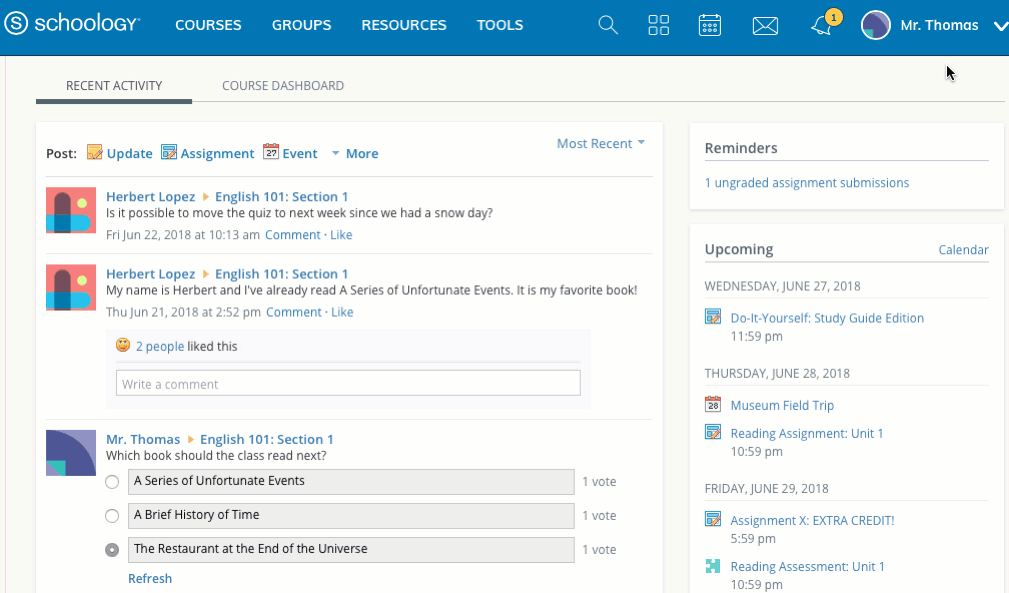Open the apps grid icon
This screenshot has width=1009, height=593.
pos(659,26)
